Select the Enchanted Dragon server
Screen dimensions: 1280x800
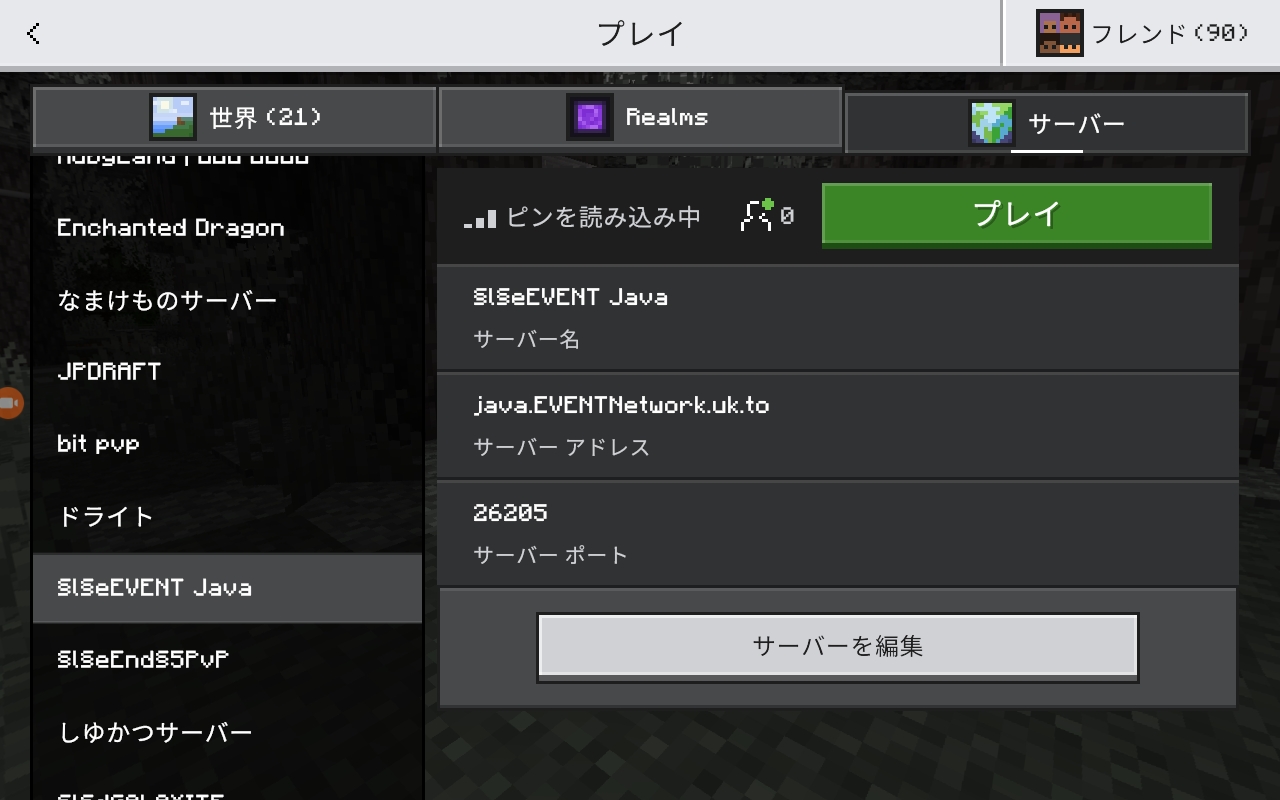227,228
